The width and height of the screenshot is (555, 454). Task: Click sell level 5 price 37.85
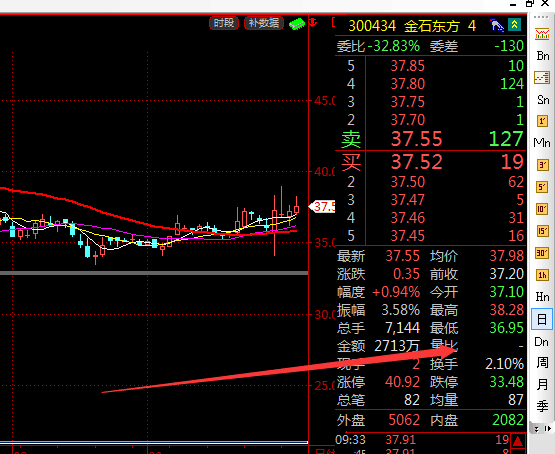(x=407, y=66)
